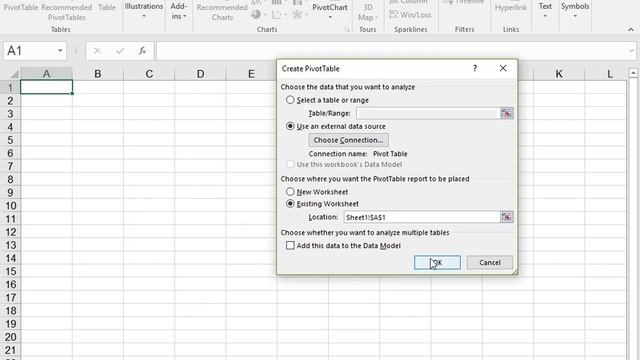The image size is (640, 360).
Task: Select column C header
Action: point(149,74)
